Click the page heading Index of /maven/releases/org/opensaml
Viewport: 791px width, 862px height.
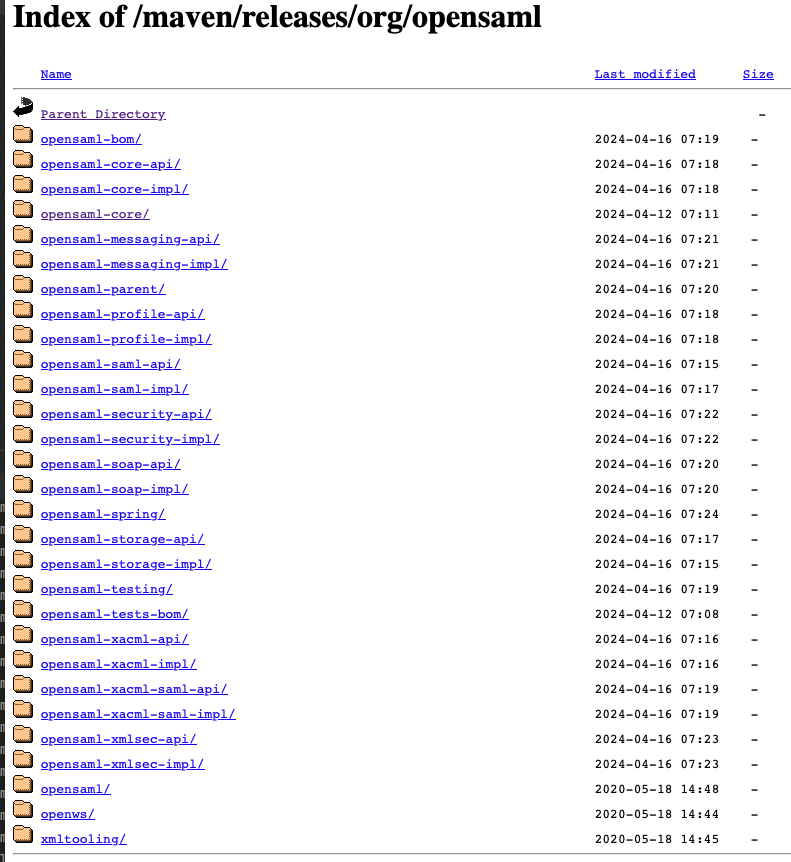[x=277, y=16]
